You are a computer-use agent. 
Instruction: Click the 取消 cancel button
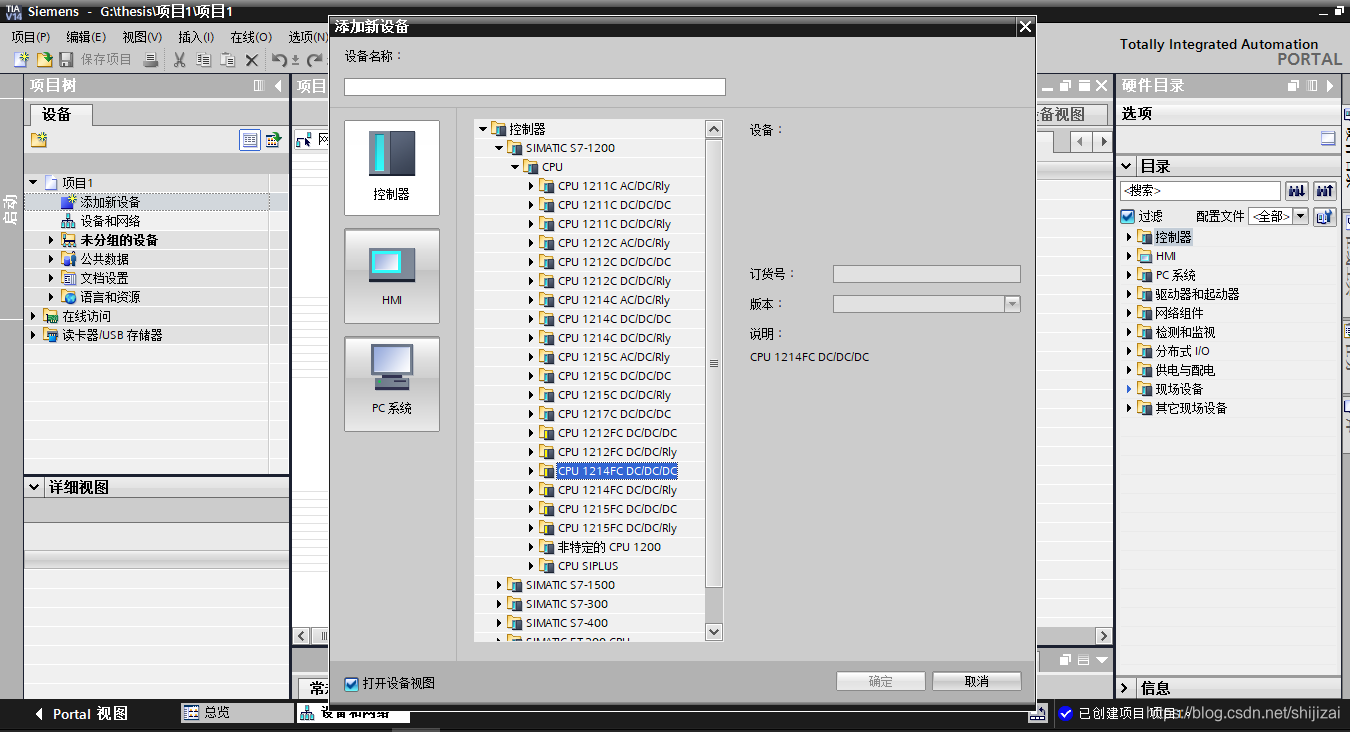977,681
